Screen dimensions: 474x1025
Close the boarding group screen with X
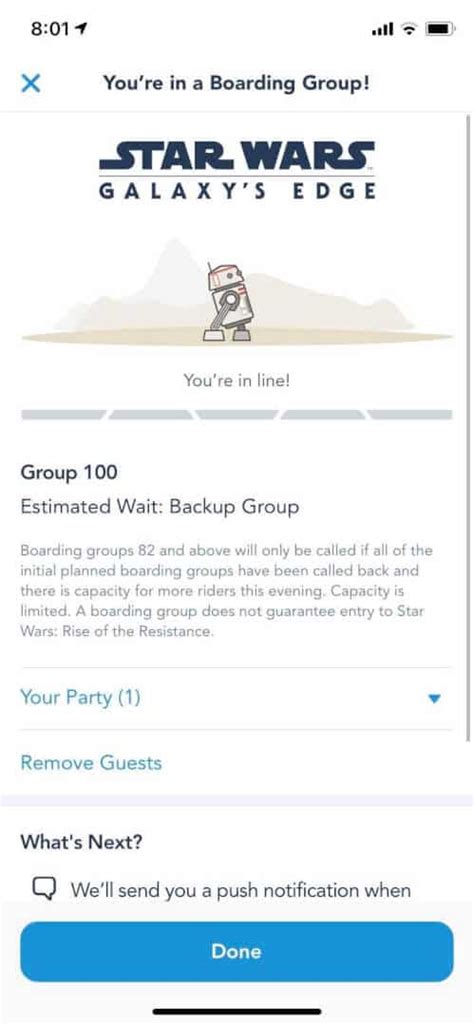(31, 84)
